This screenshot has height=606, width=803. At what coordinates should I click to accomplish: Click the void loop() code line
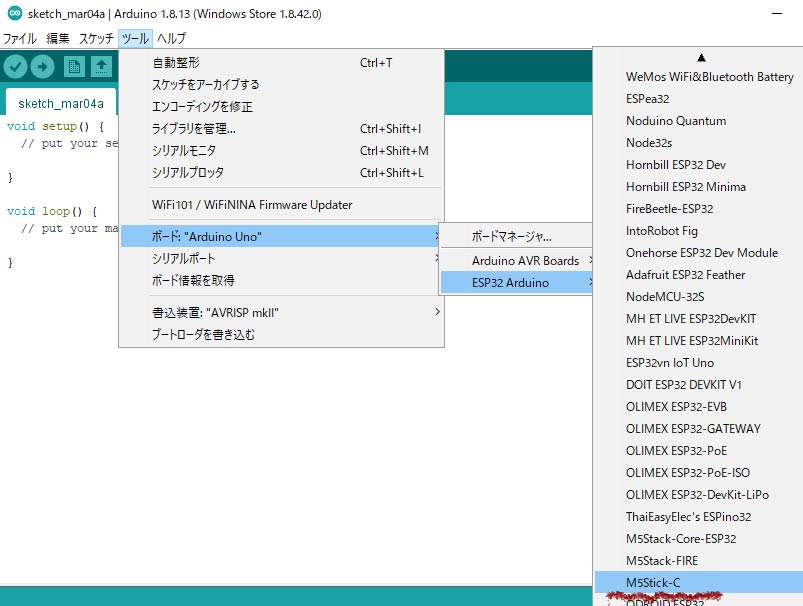coord(52,211)
